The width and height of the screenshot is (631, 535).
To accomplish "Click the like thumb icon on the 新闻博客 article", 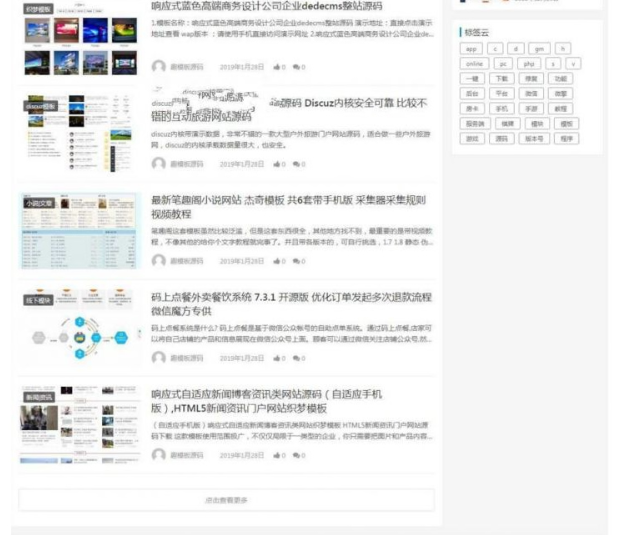I will tap(277, 455).
